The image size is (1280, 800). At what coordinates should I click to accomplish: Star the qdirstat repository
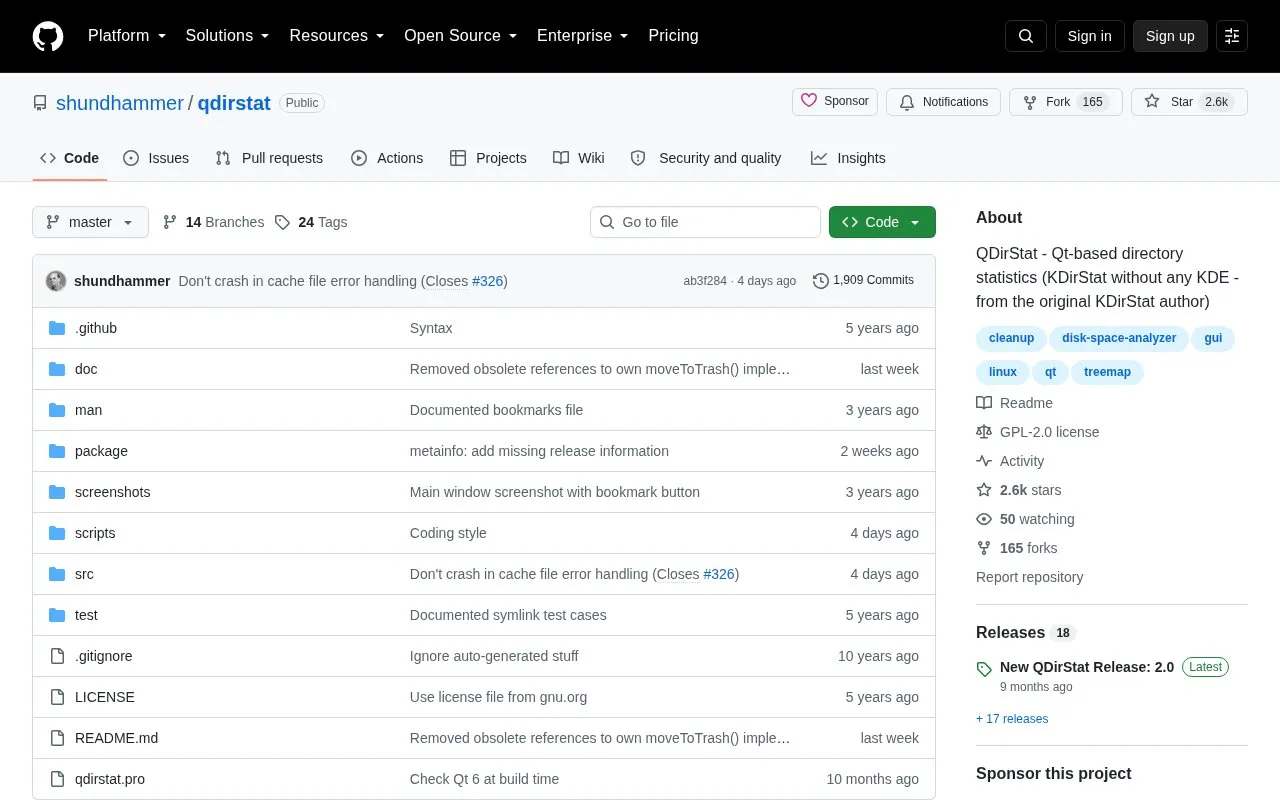(1189, 102)
